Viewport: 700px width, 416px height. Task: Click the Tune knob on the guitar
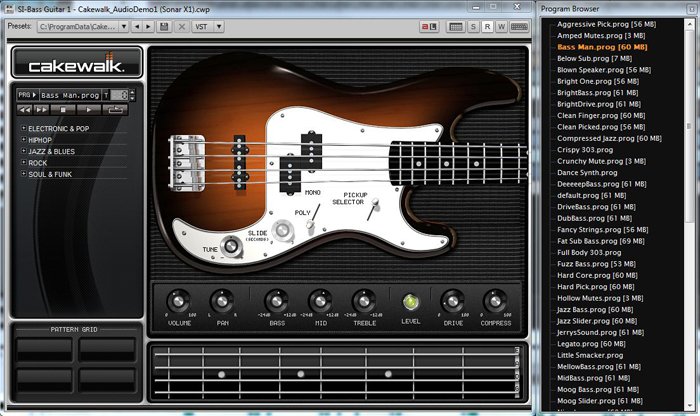coord(231,246)
